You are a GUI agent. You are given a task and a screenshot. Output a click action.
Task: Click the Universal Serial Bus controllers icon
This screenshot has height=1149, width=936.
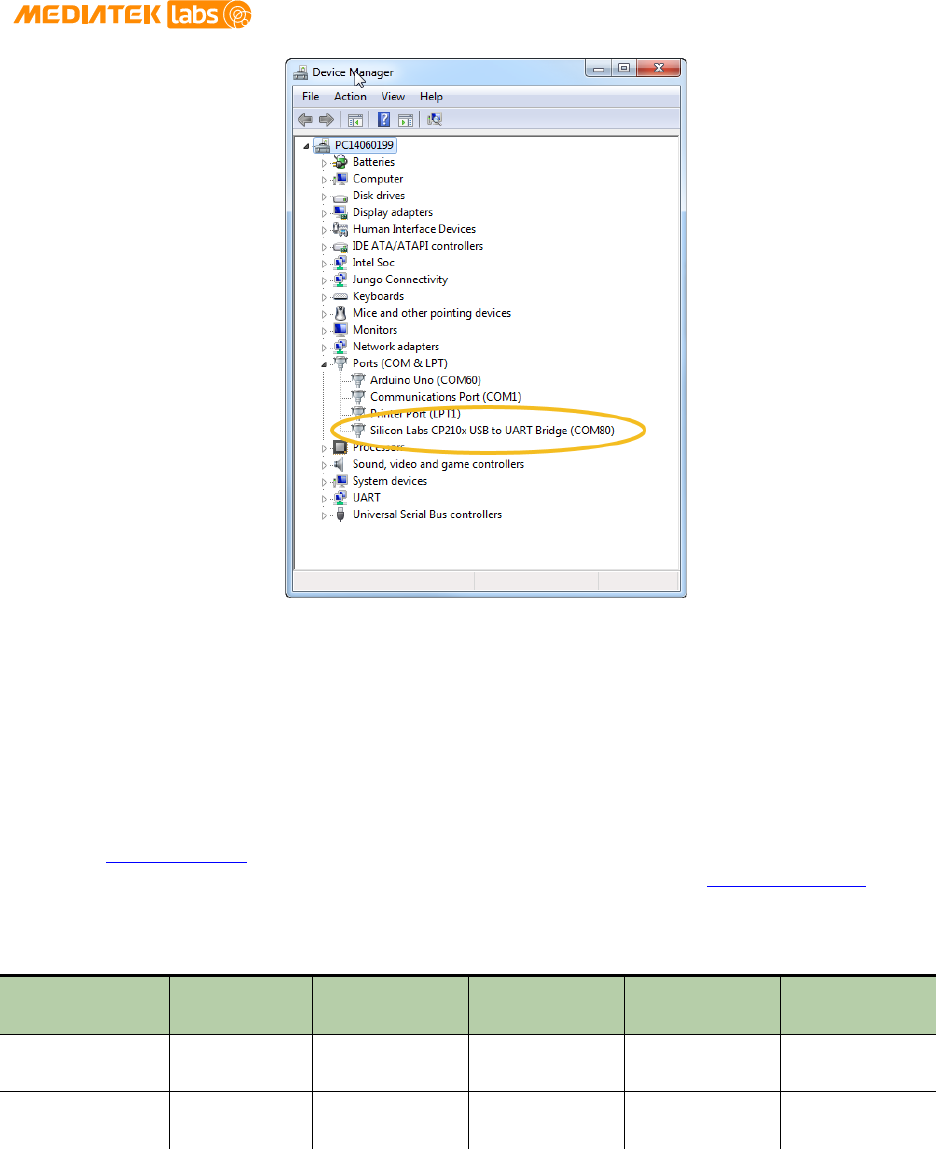[340, 514]
